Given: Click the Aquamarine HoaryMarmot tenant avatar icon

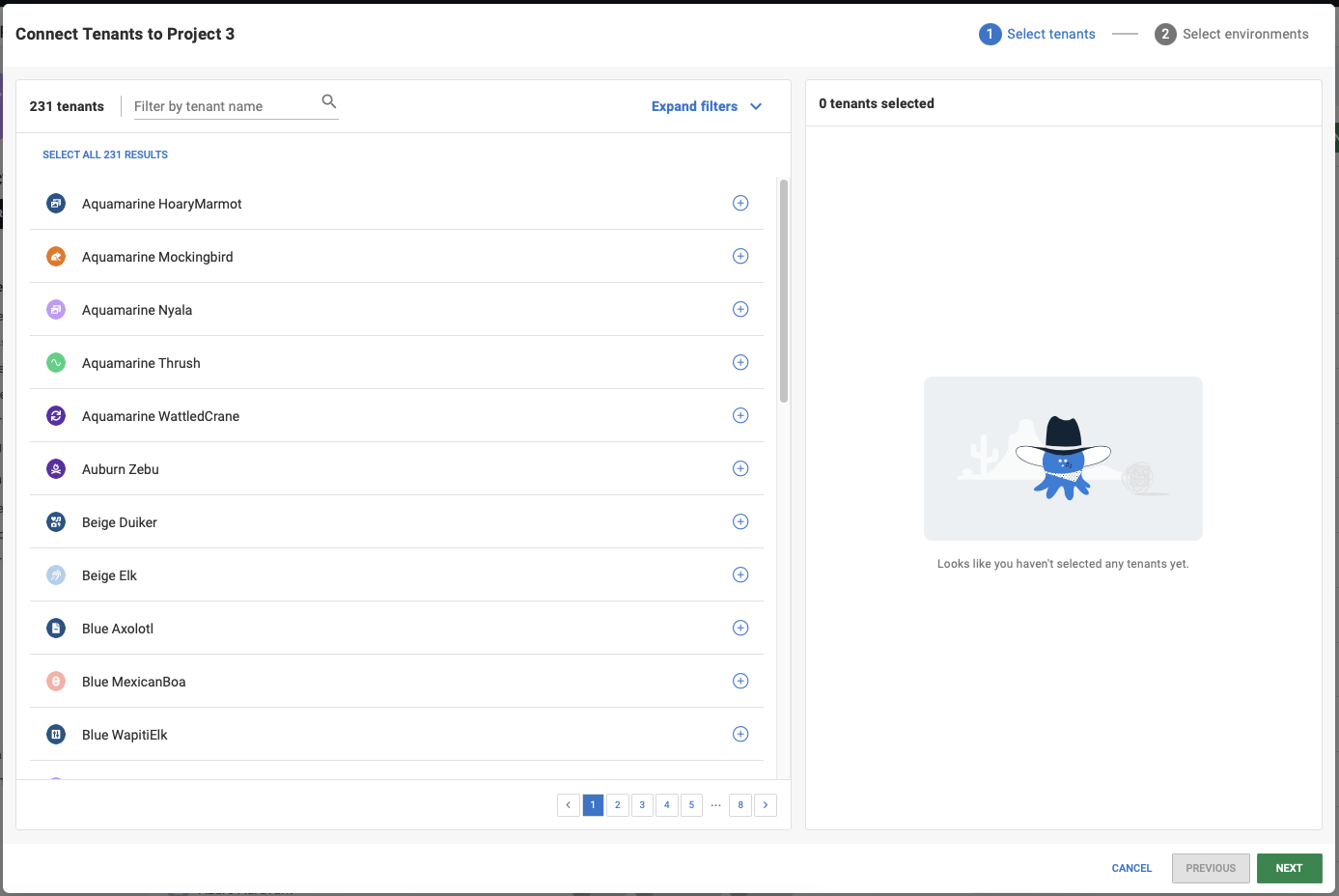Looking at the screenshot, I should (55, 203).
